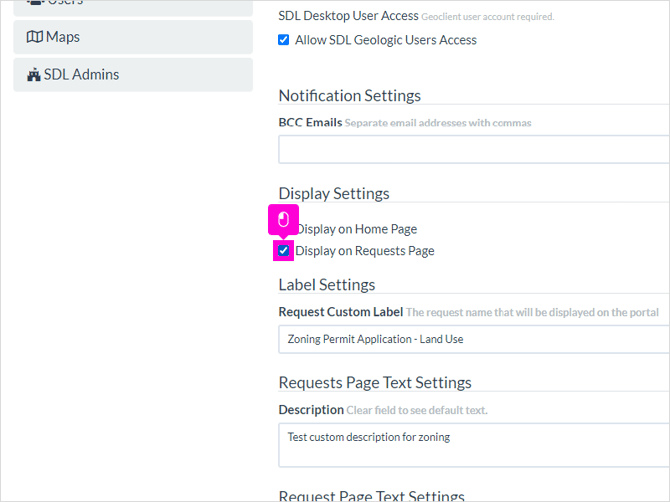Click the Label Settings section heading

[x=327, y=285]
